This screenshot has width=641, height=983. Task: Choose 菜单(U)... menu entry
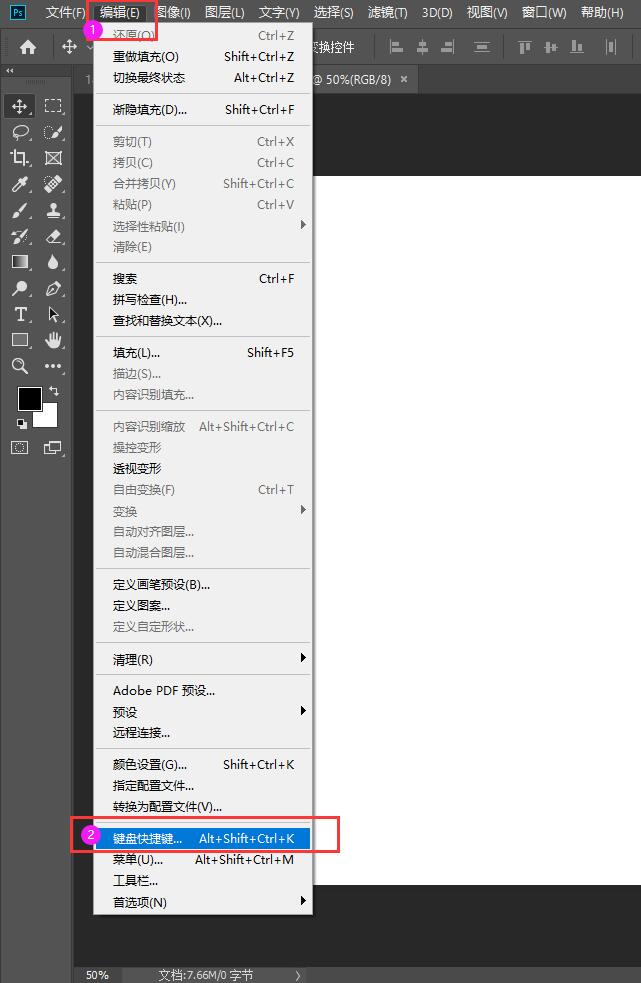click(202, 859)
